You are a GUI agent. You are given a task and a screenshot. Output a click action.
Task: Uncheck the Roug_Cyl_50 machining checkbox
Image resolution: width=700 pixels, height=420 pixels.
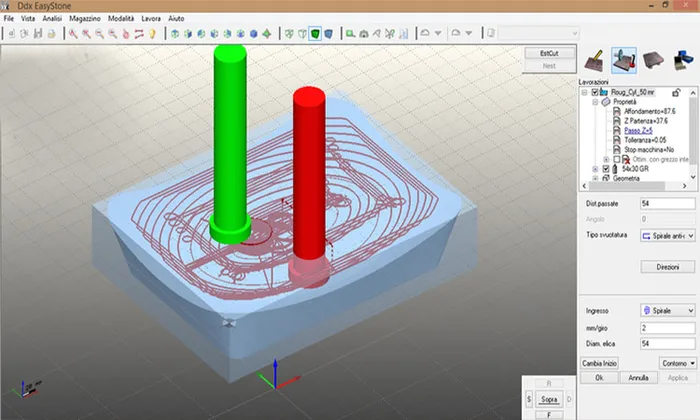(595, 92)
